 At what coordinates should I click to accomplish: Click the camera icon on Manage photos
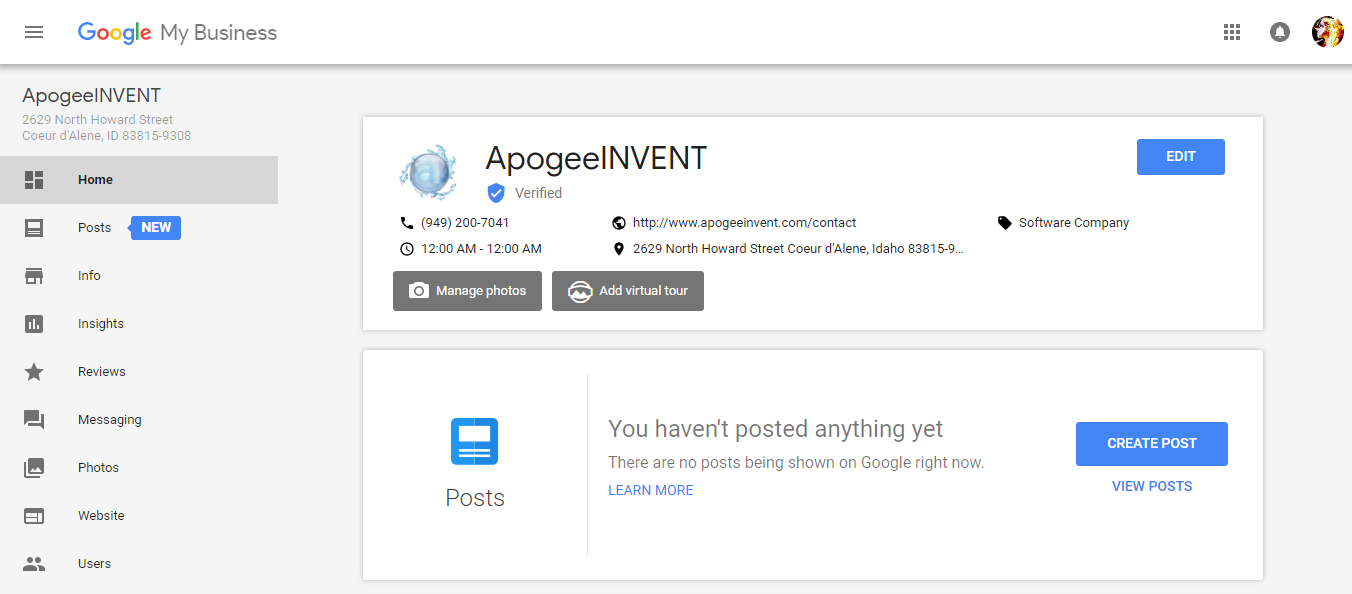pyautogui.click(x=419, y=291)
